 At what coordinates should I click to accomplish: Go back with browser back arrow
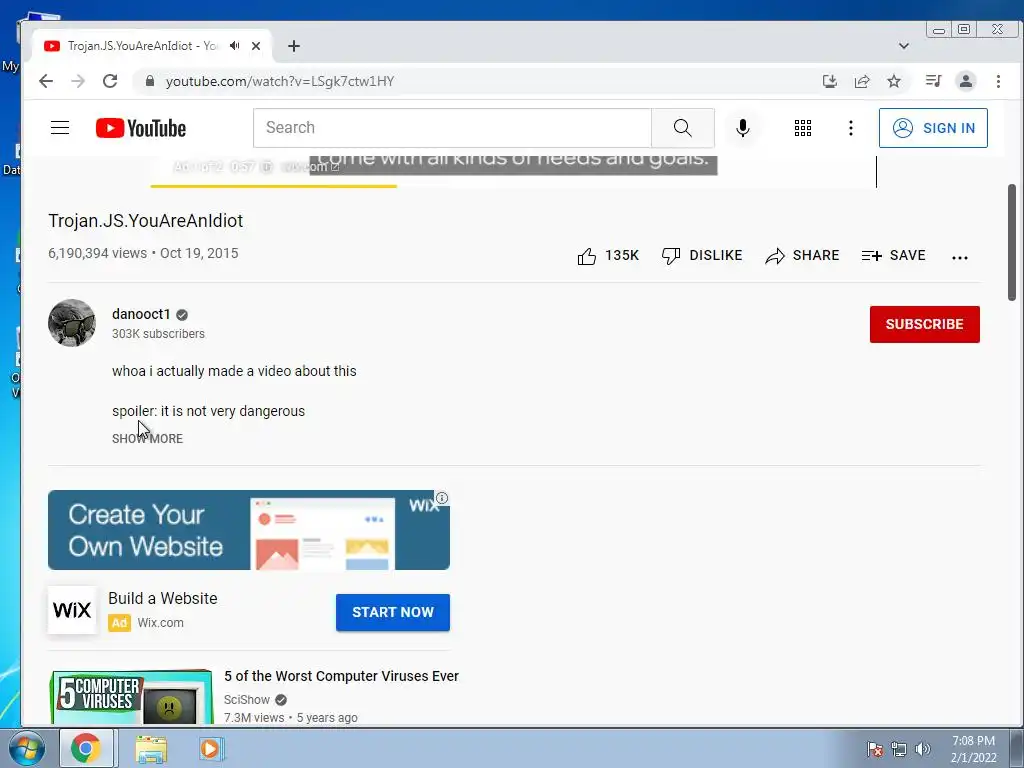(46, 81)
